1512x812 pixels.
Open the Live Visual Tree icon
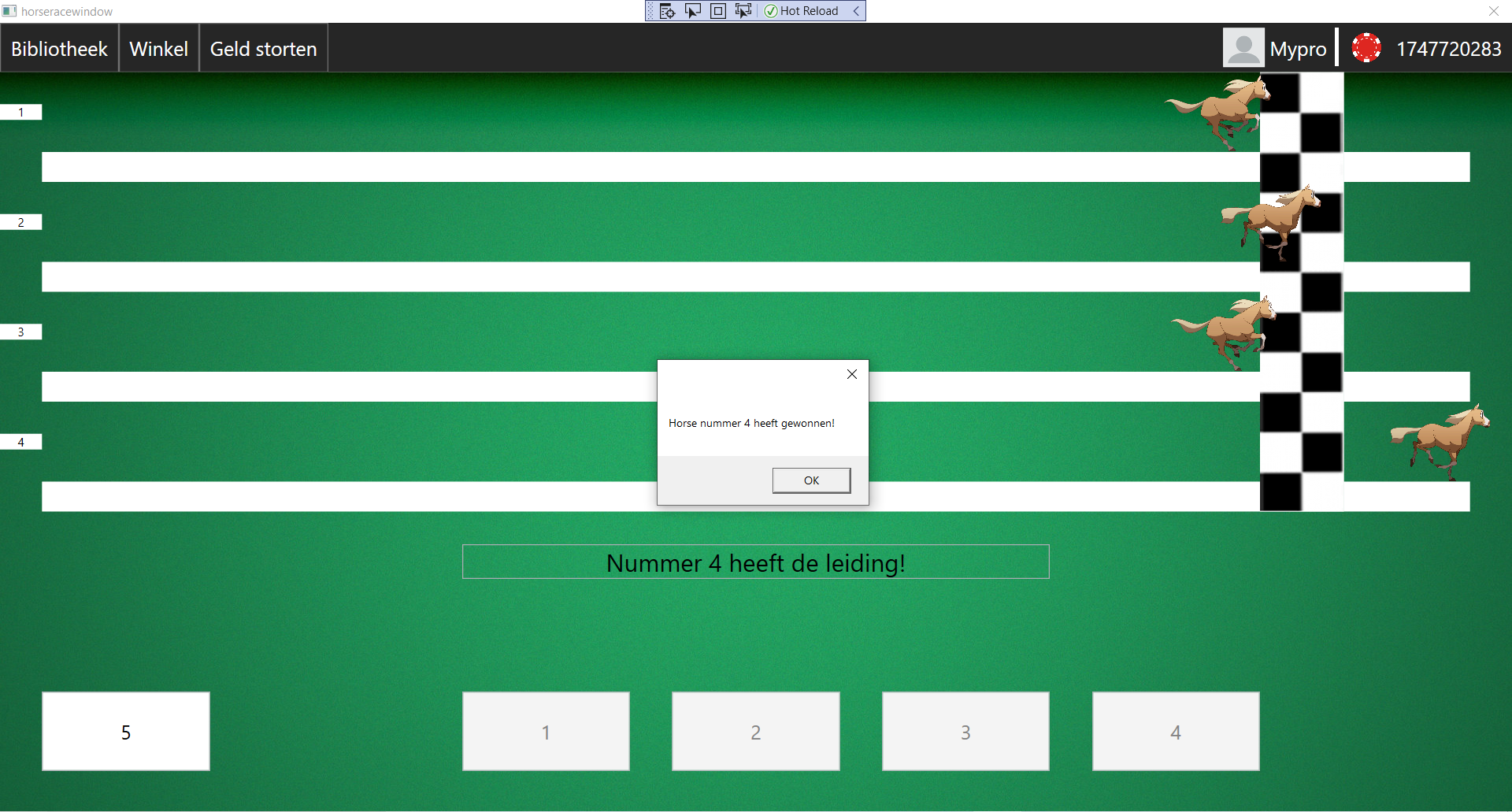[x=667, y=11]
